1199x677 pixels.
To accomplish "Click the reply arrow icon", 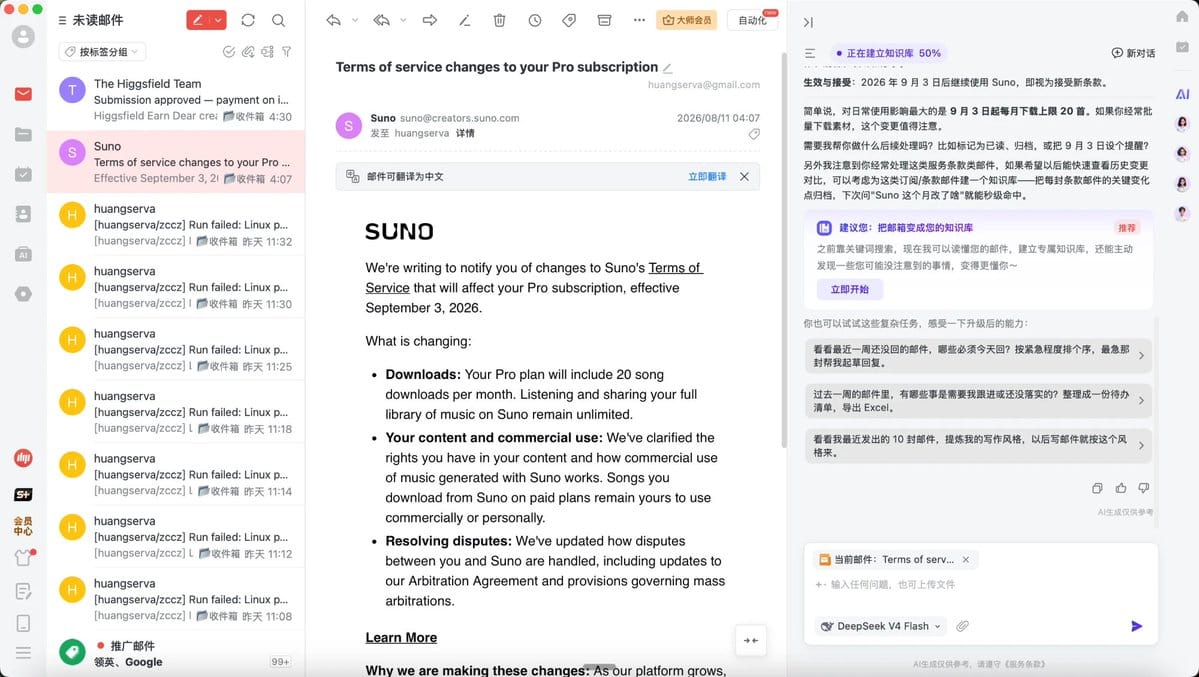I will 333,21.
